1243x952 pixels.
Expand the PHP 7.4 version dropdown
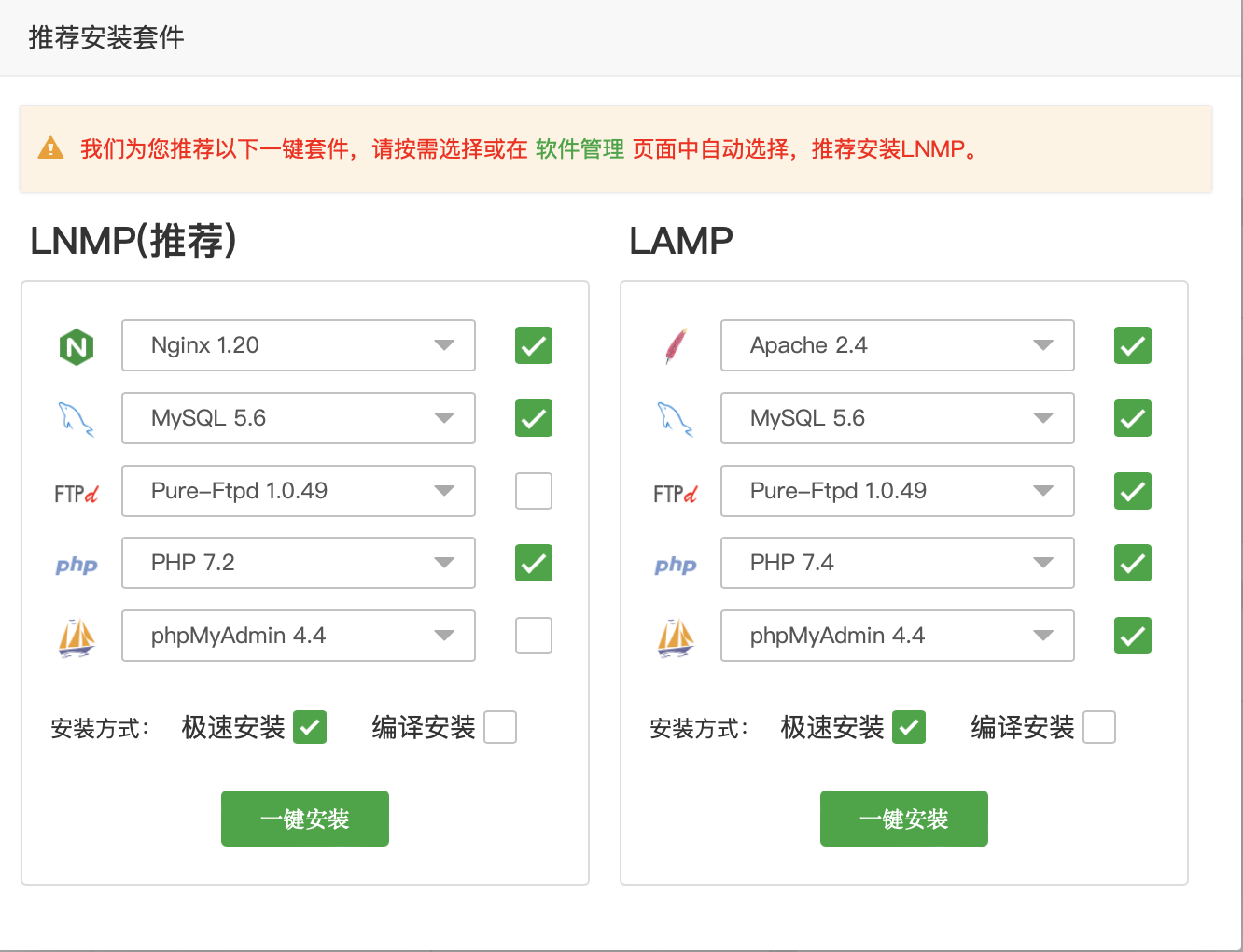tap(897, 563)
